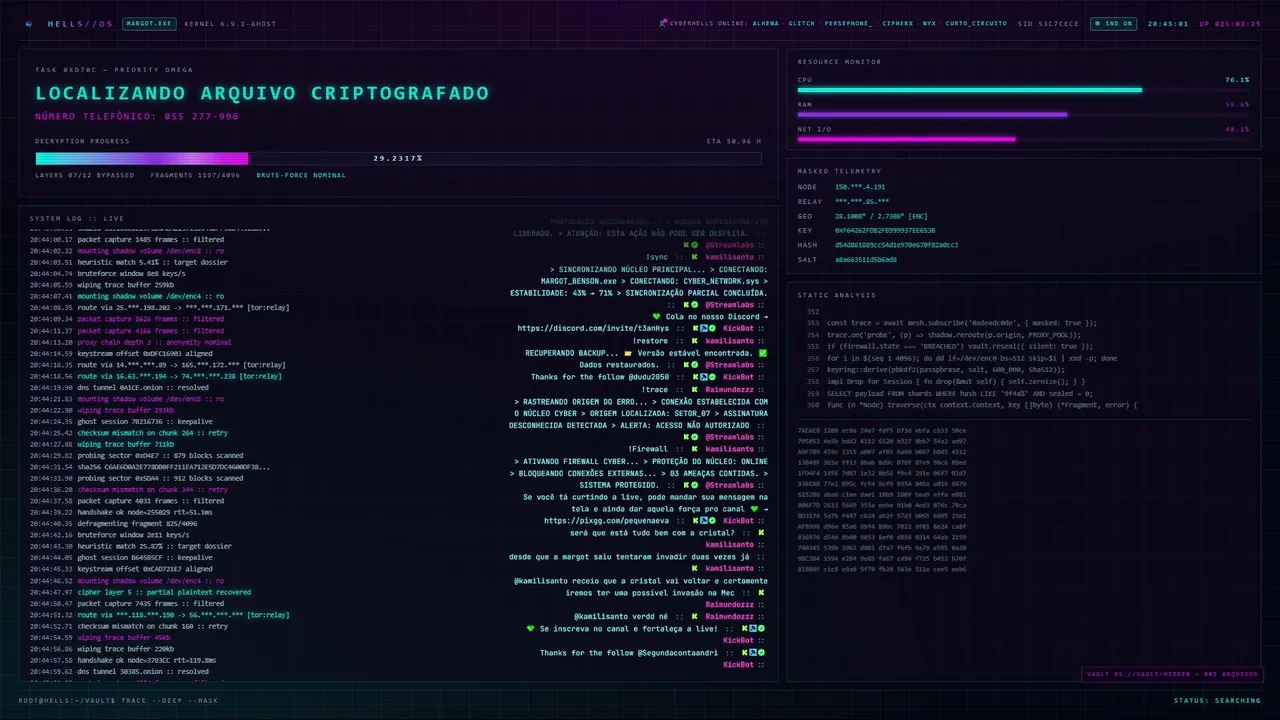Click the FRAGMENTS 1197/4096 text
Viewport: 1280px width, 720px height.
(196, 175)
